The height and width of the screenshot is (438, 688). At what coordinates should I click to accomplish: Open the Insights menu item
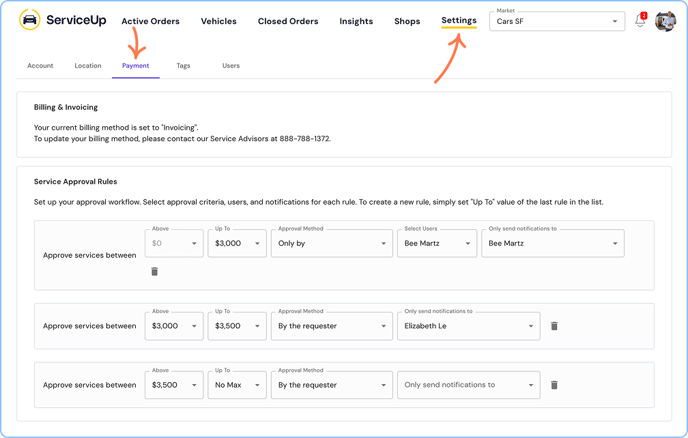point(356,21)
